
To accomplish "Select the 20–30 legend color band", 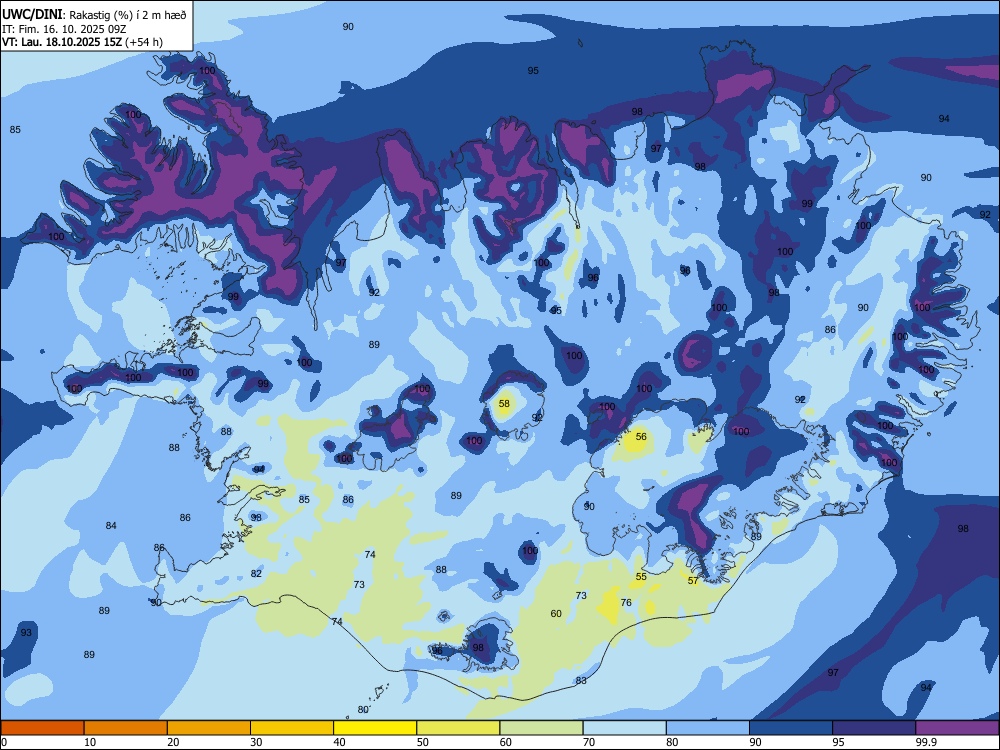I will [209, 728].
